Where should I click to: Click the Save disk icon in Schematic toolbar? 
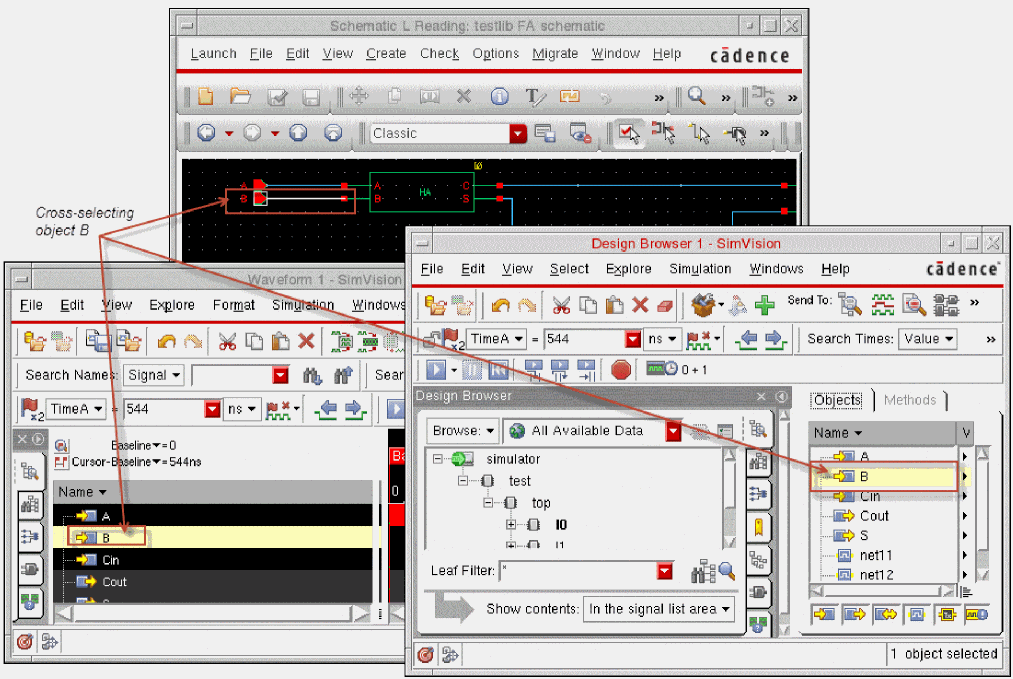311,97
